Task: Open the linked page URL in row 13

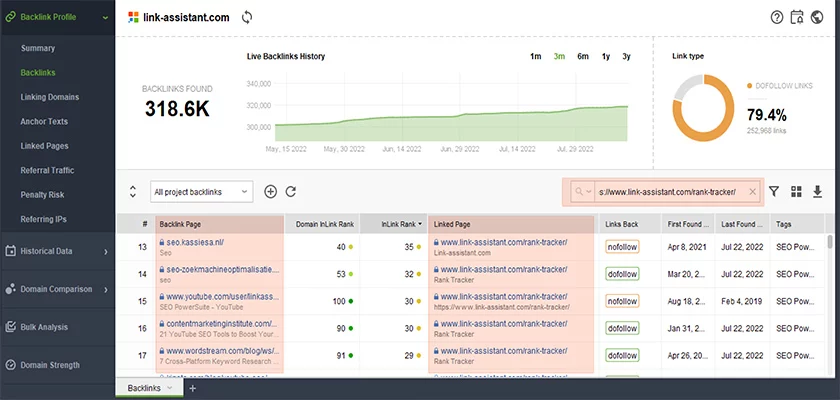Action: (x=504, y=242)
